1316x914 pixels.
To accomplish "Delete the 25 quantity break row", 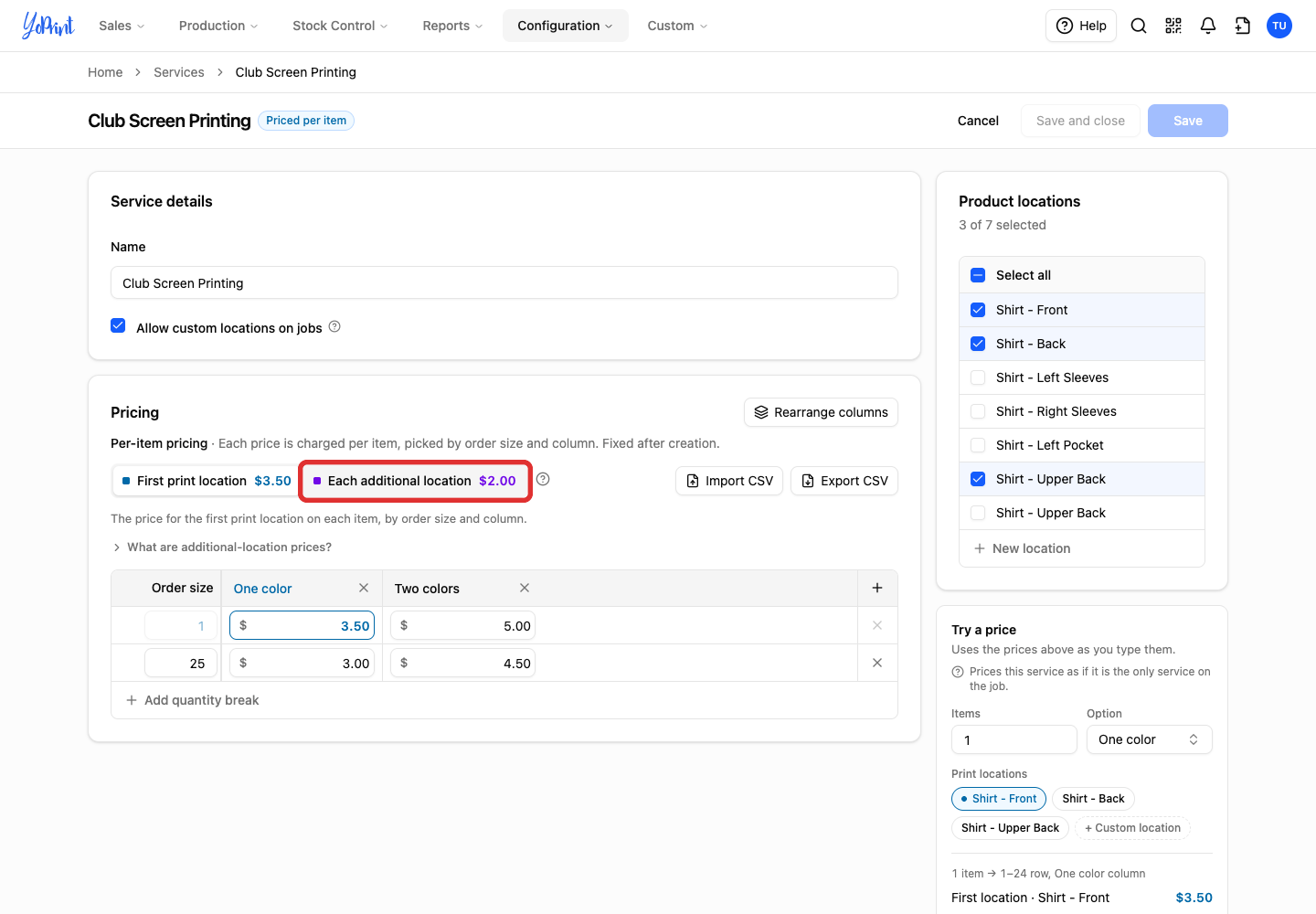I will (x=877, y=663).
